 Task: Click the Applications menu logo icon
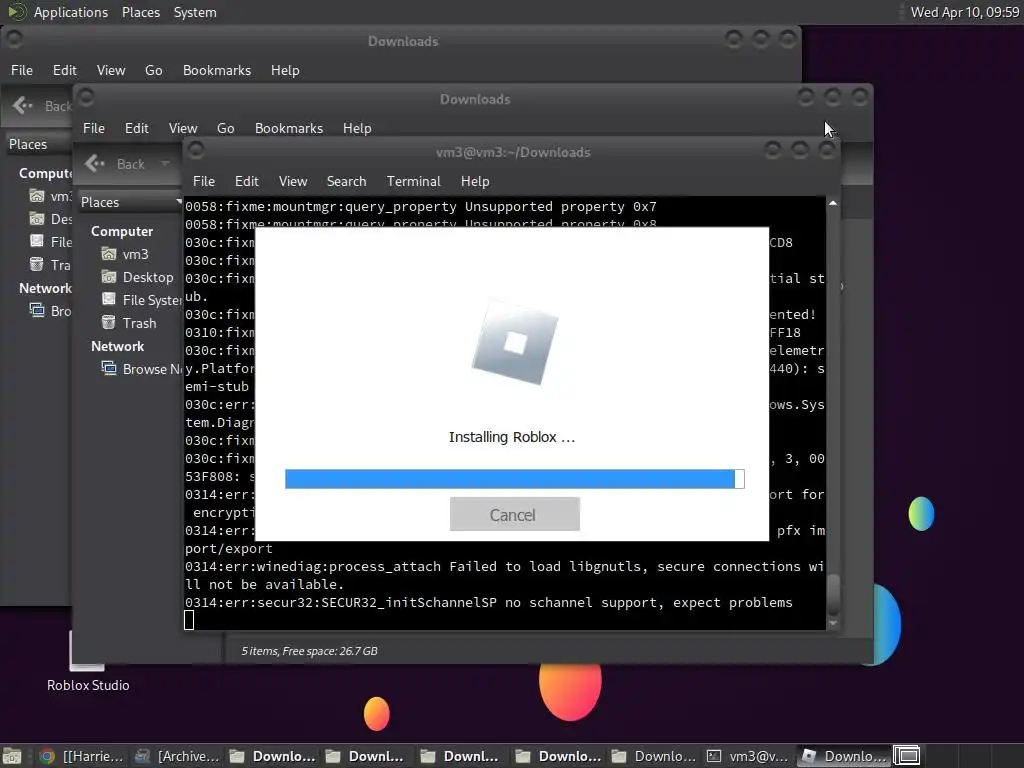[17, 12]
